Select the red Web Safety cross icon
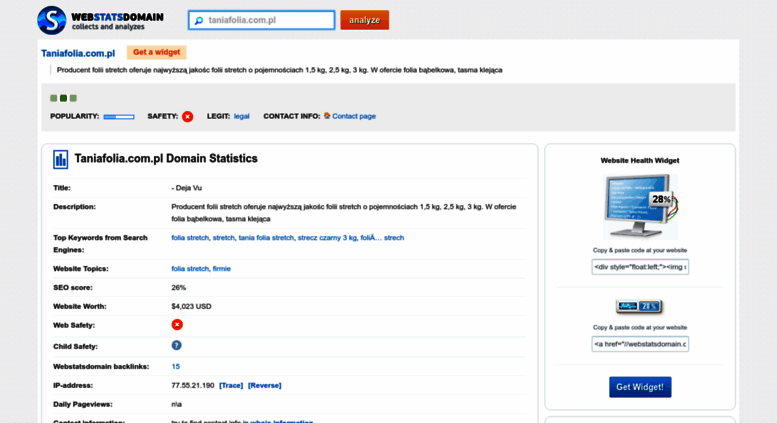 point(177,324)
